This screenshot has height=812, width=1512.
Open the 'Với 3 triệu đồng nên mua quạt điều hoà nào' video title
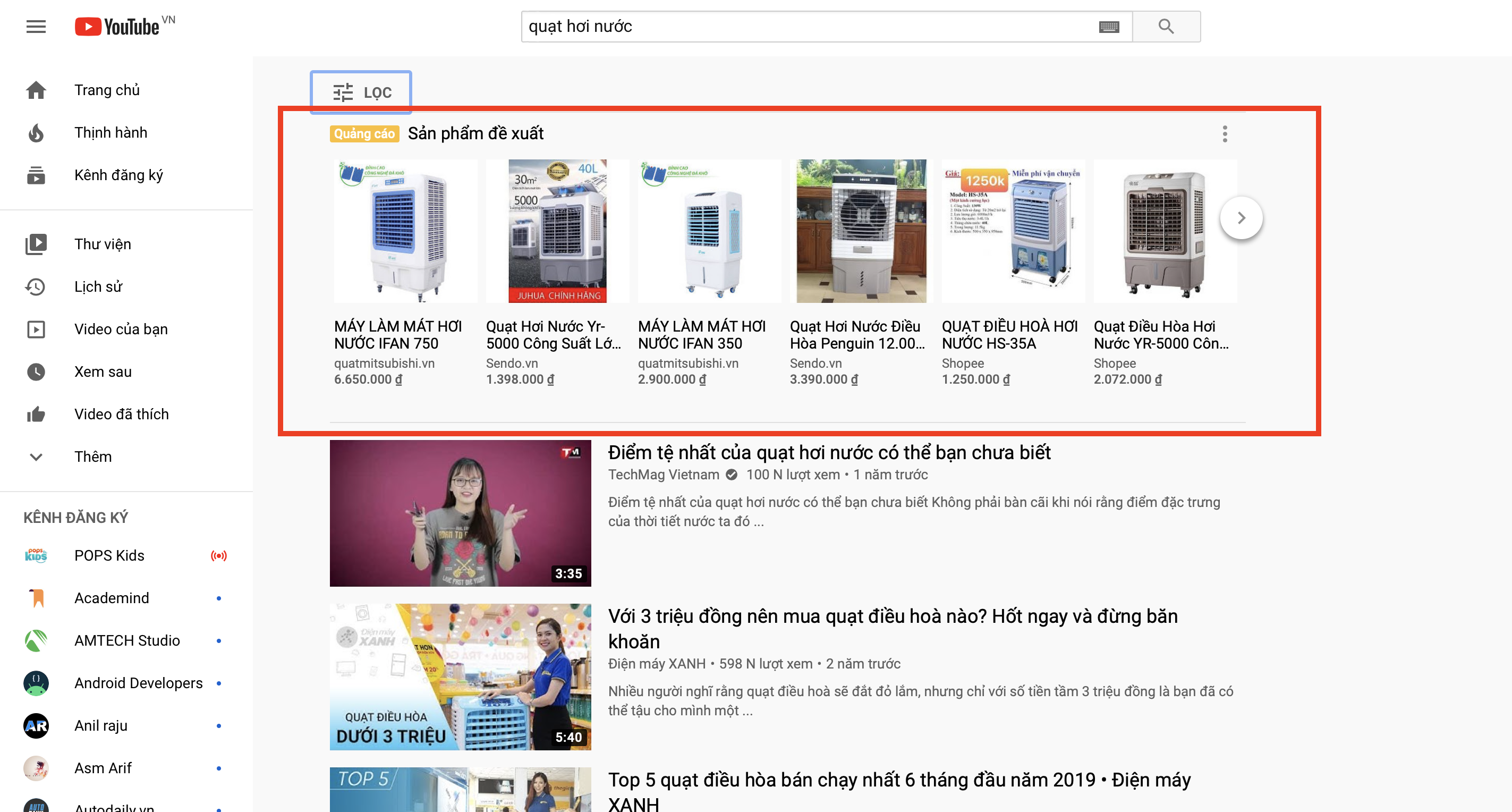[x=893, y=629]
